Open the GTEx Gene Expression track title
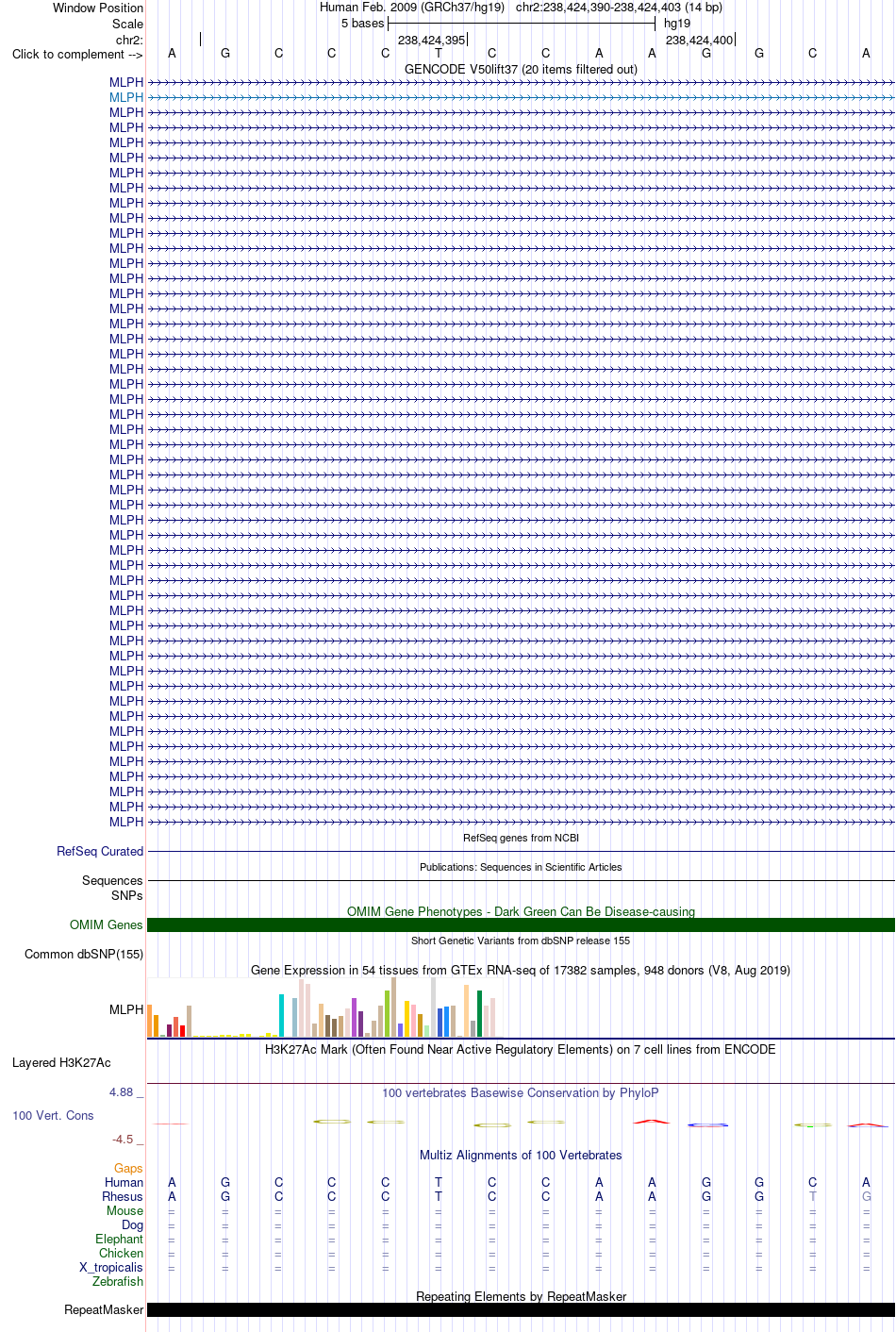This screenshot has height=1332, width=896. tap(521, 970)
